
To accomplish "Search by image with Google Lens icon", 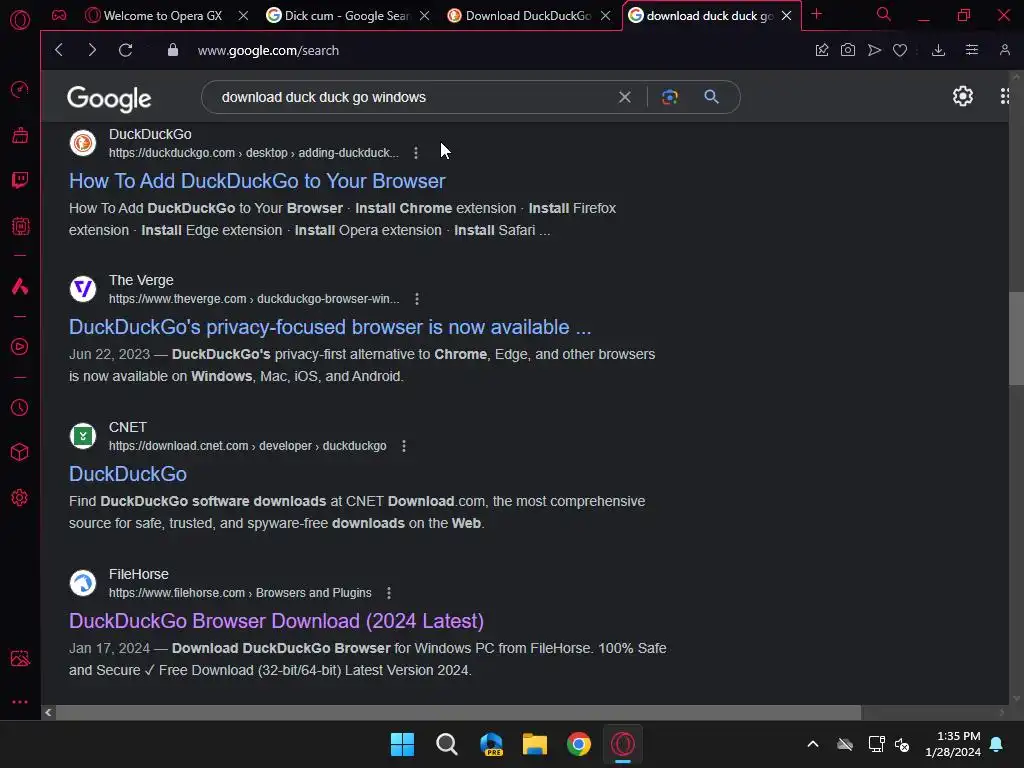I will point(669,97).
